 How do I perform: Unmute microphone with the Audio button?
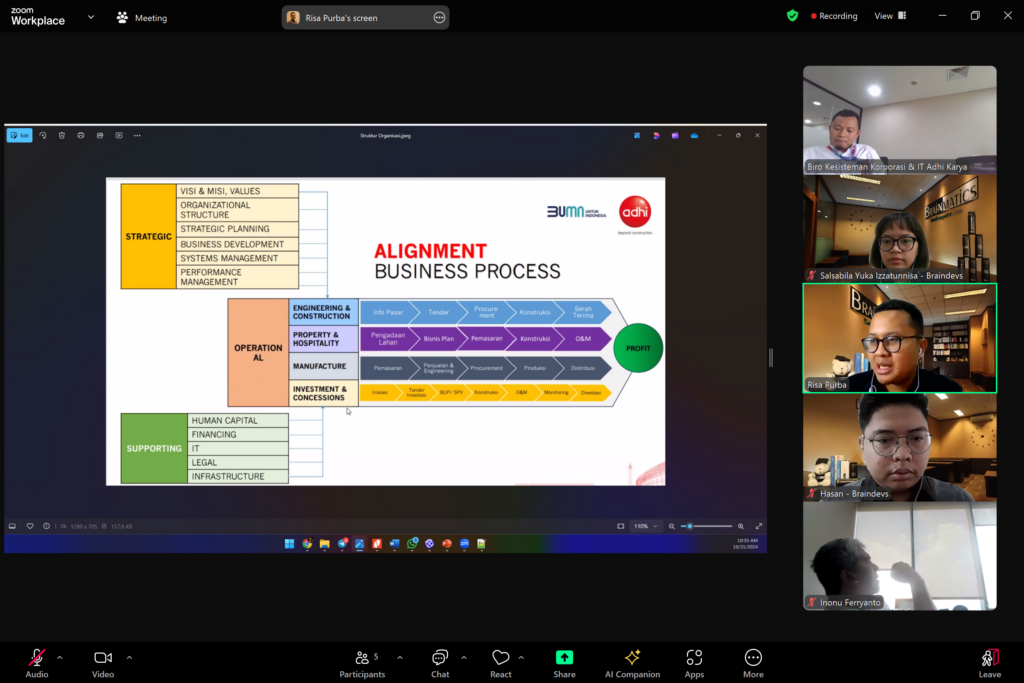36,662
